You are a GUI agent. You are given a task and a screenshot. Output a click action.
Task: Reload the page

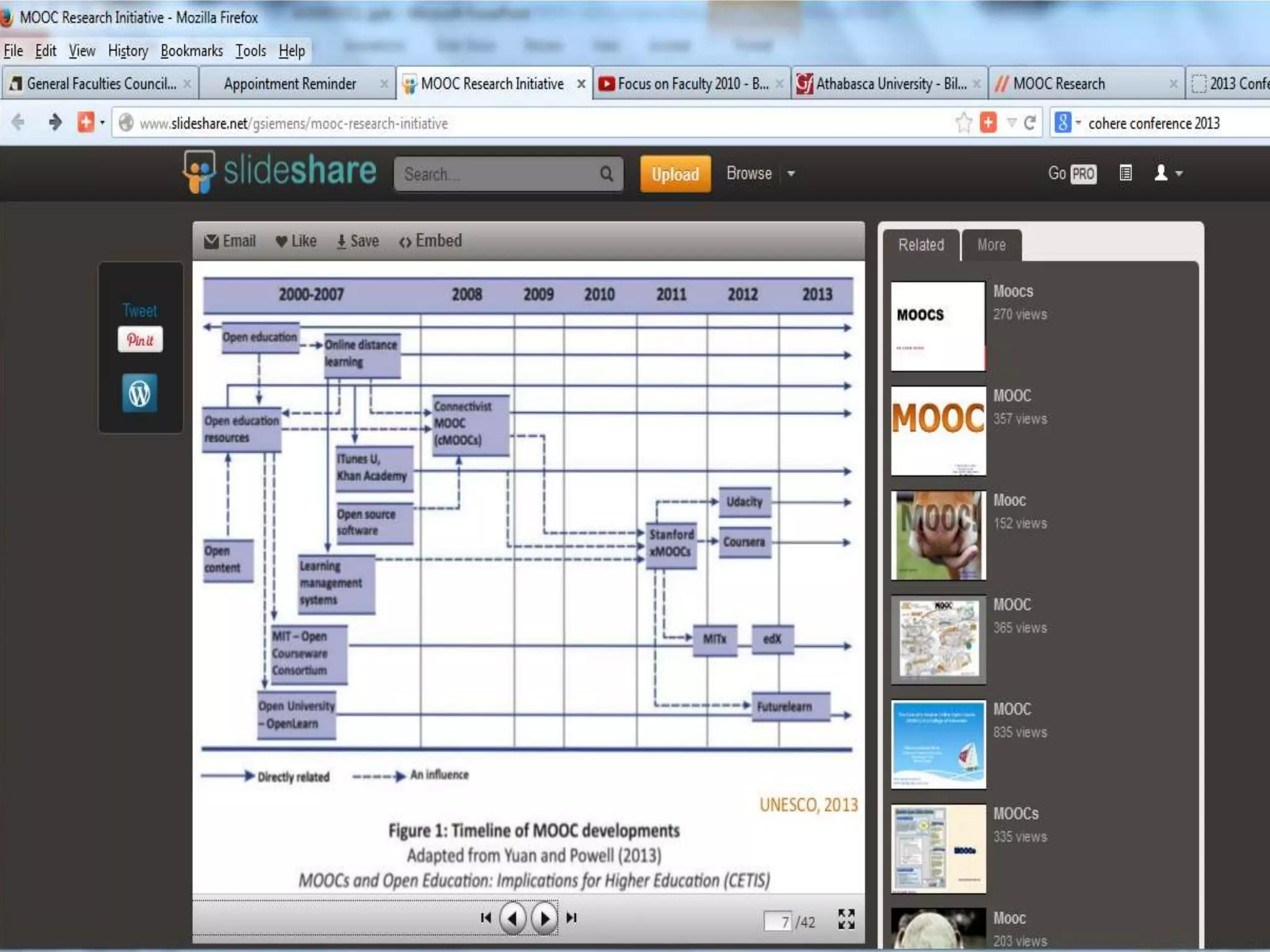(1030, 123)
